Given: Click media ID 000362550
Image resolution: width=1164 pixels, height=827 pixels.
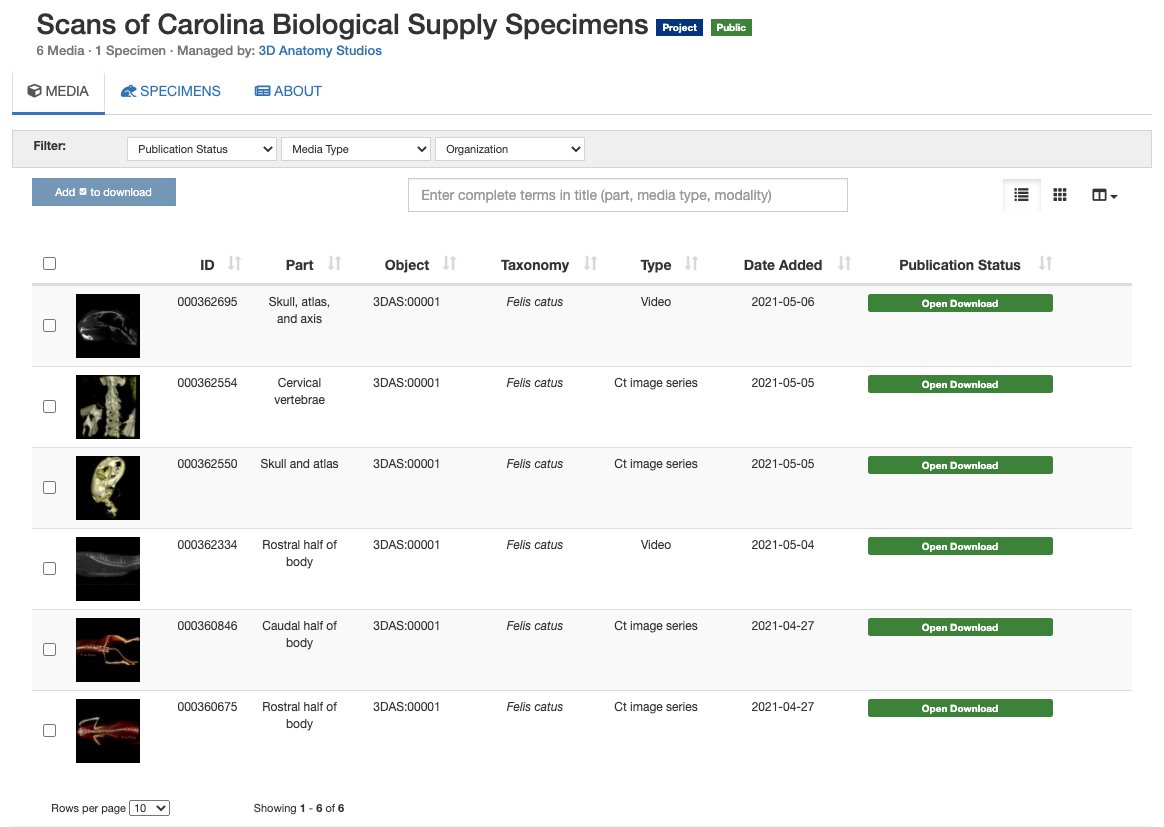Looking at the screenshot, I should [x=207, y=463].
